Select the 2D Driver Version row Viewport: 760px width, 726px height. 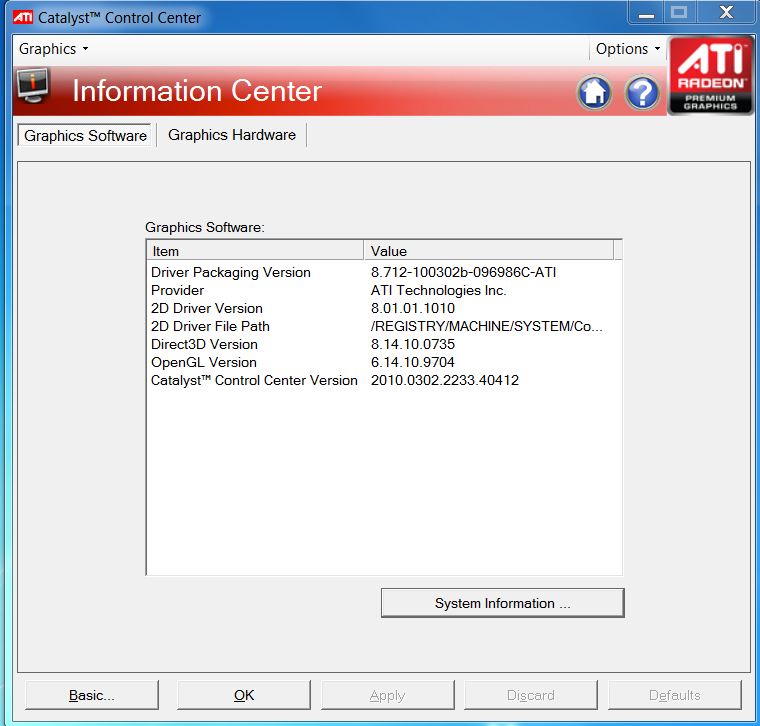(384, 308)
